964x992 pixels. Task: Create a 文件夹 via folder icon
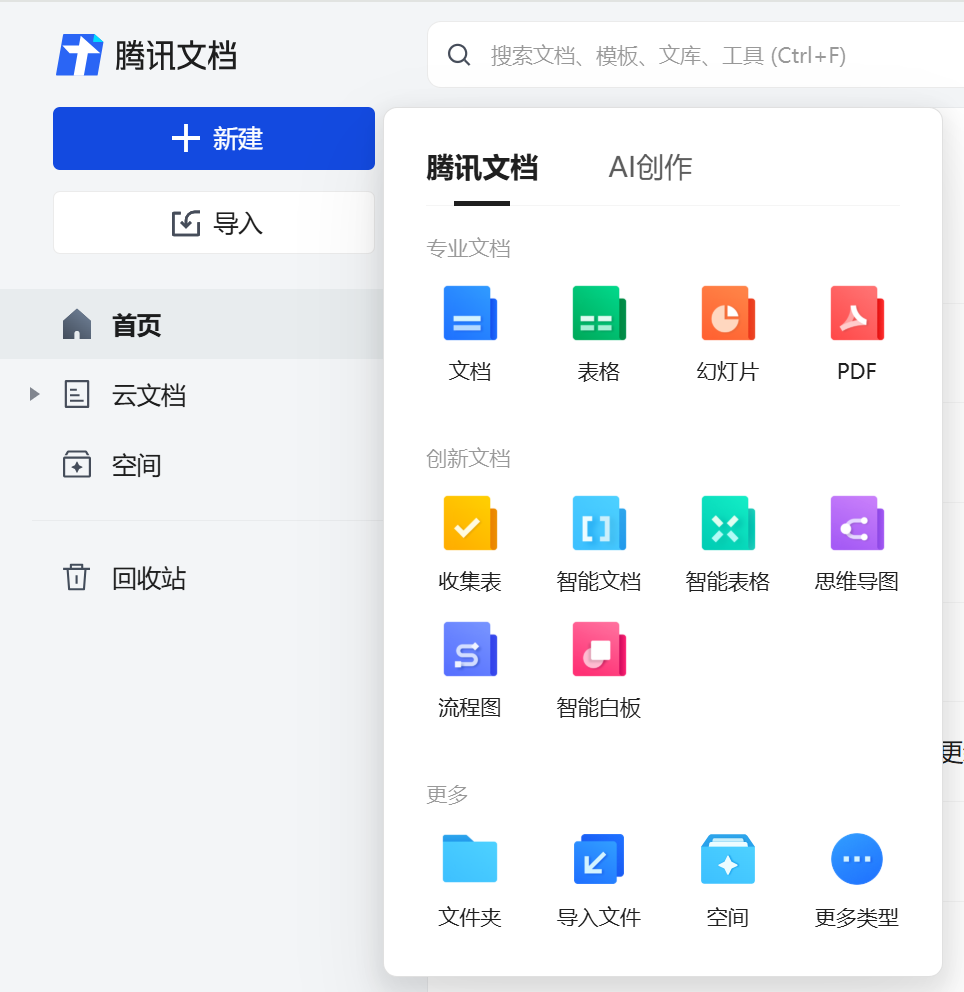click(470, 859)
